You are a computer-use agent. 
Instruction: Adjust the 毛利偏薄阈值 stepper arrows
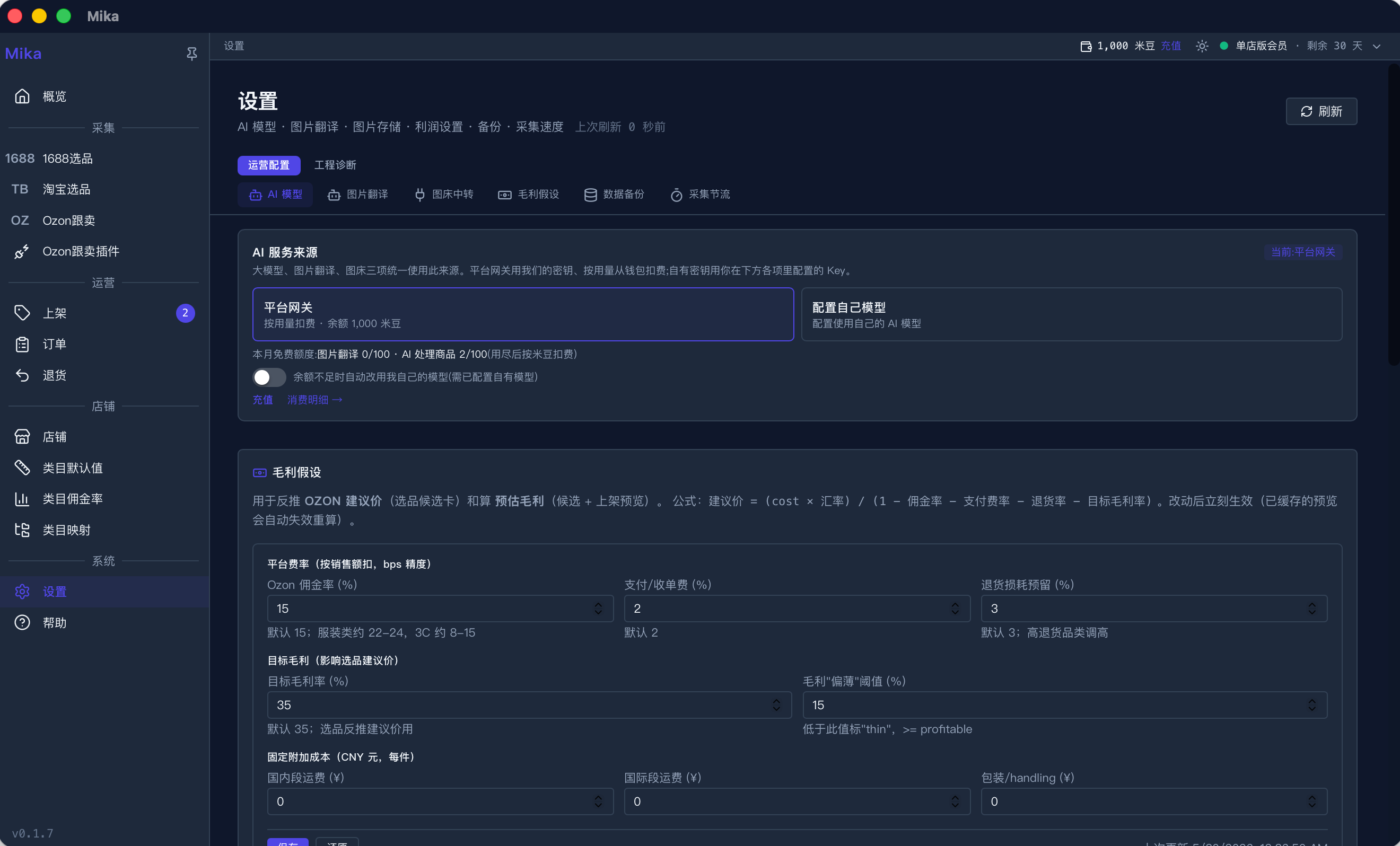(x=1312, y=704)
